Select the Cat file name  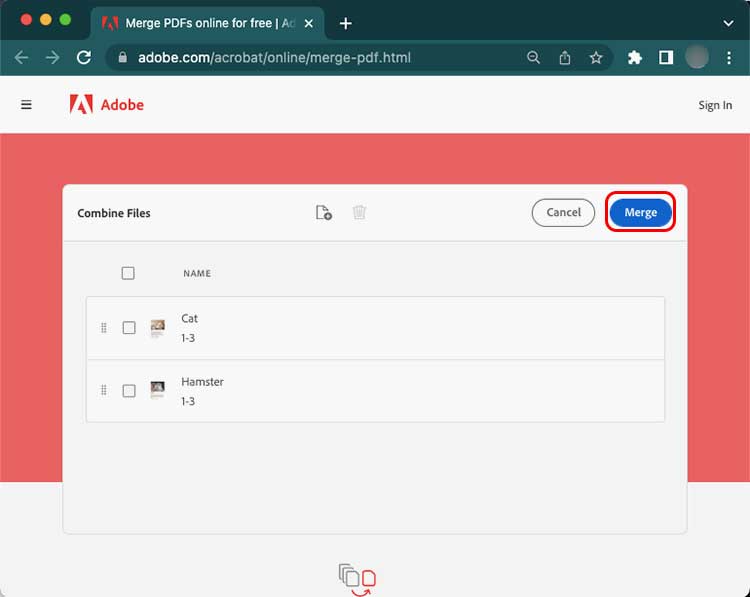189,318
